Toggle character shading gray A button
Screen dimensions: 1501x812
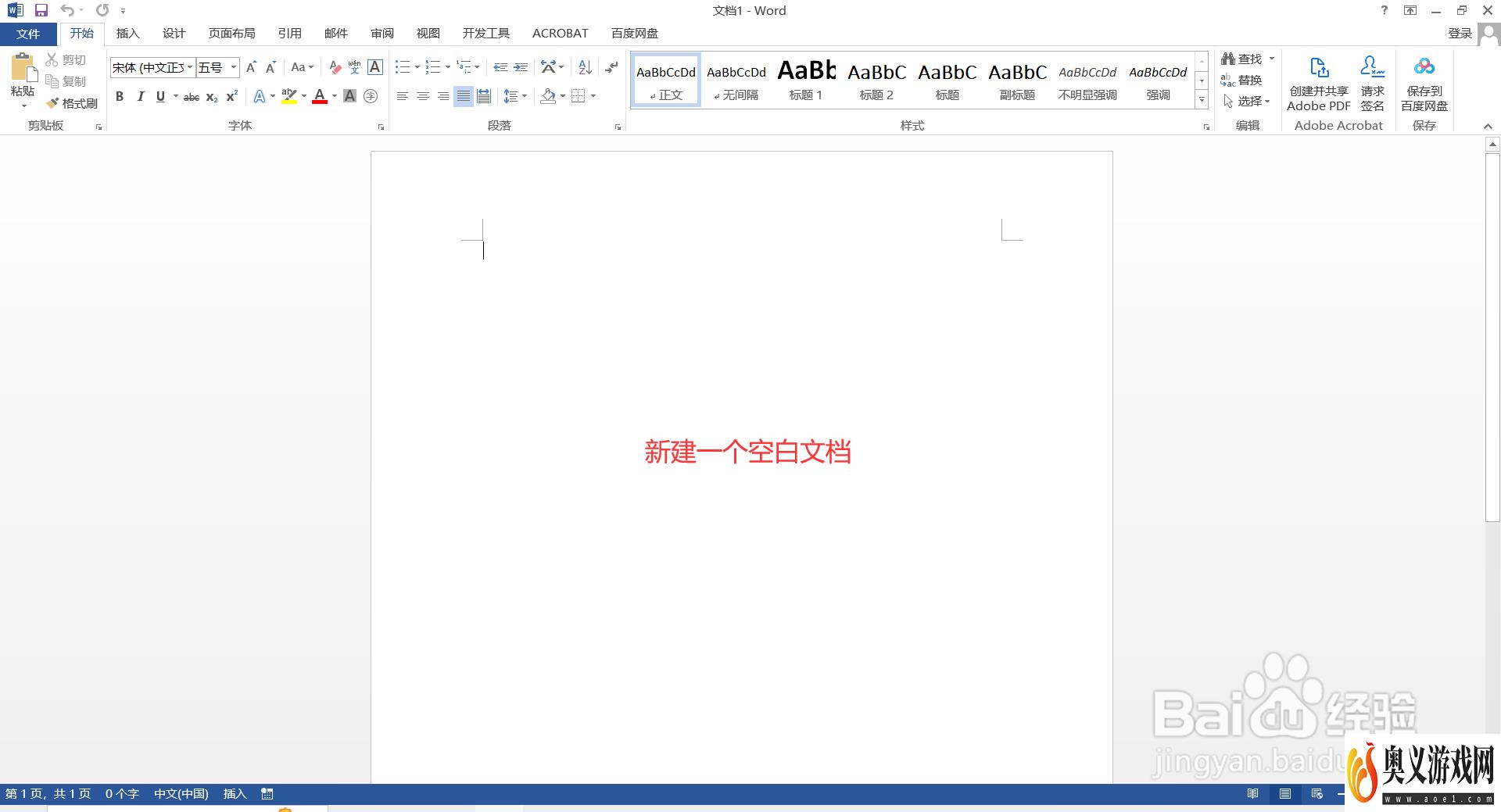349,96
